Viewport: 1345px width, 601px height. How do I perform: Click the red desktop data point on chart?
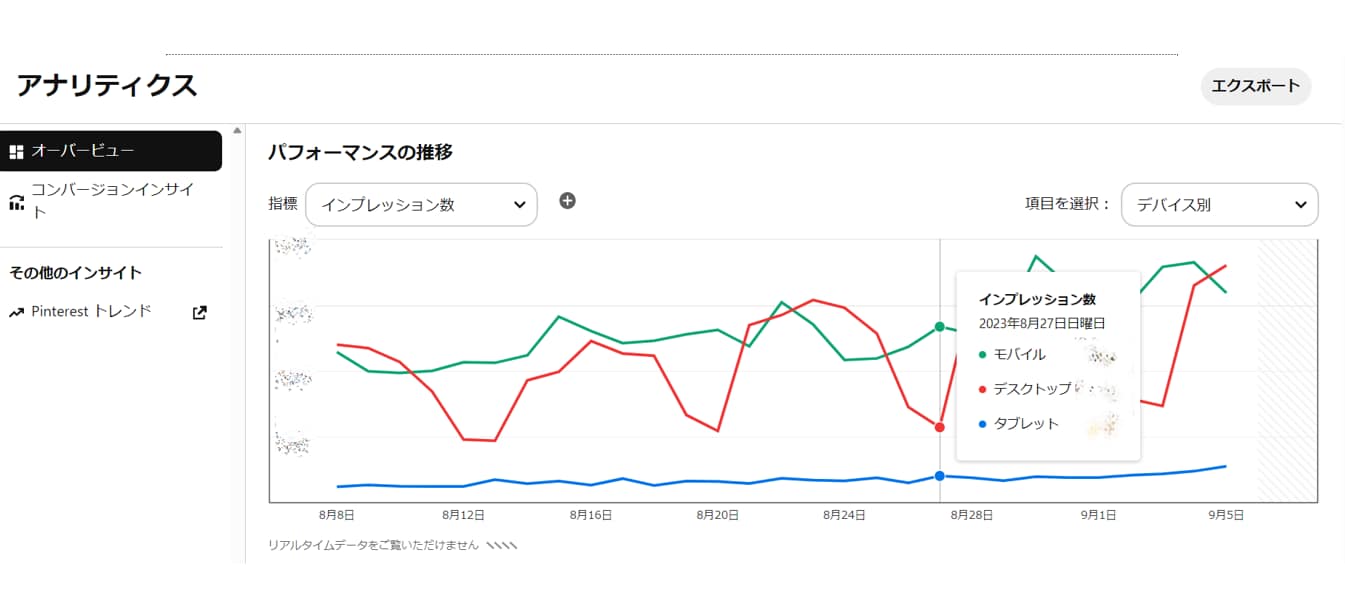939,427
